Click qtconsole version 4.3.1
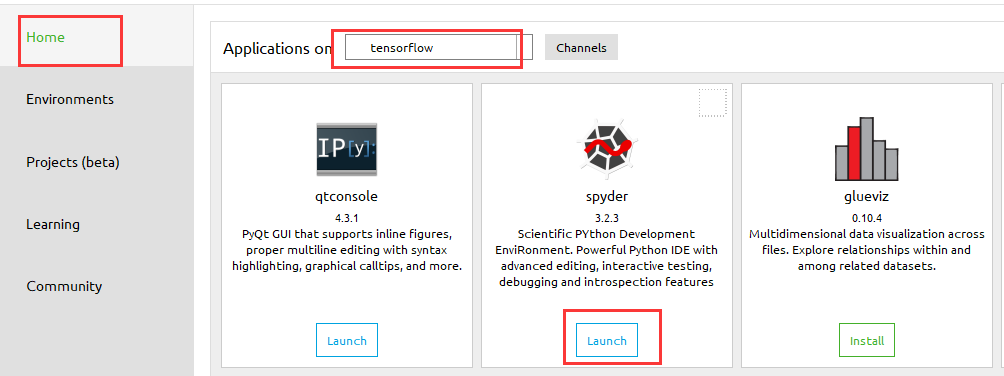 click(347, 218)
